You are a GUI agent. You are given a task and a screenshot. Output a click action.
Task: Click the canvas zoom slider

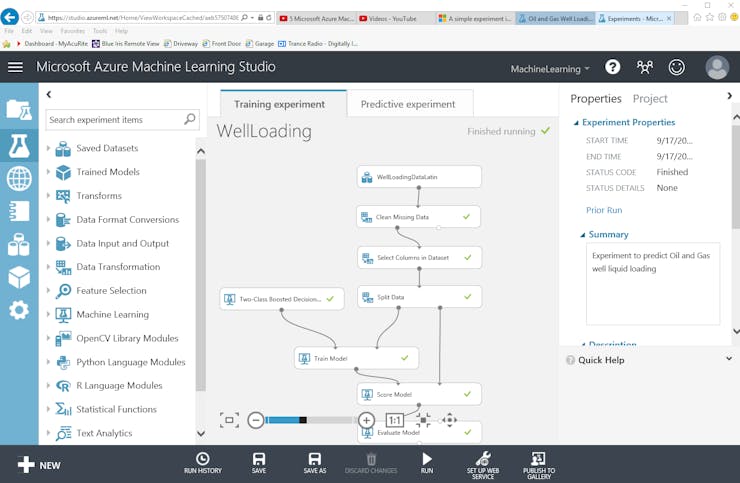pos(310,420)
